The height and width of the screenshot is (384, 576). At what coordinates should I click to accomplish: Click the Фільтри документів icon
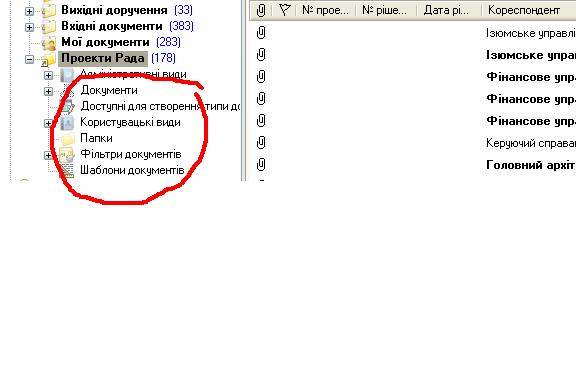tap(67, 155)
